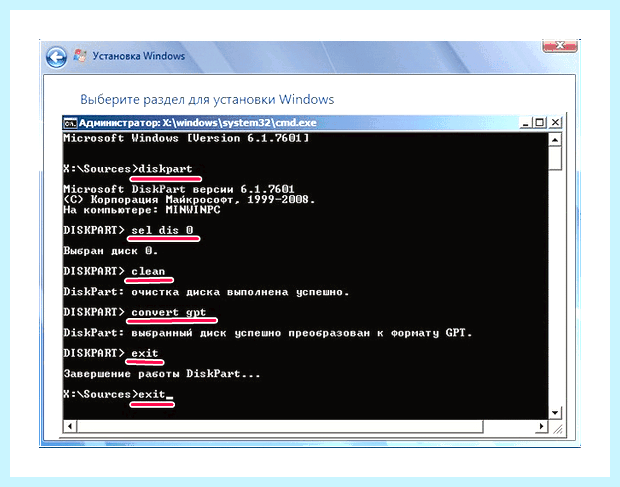620x487 pixels.
Task: Click the 'clean' command text
Action: click(x=148, y=271)
